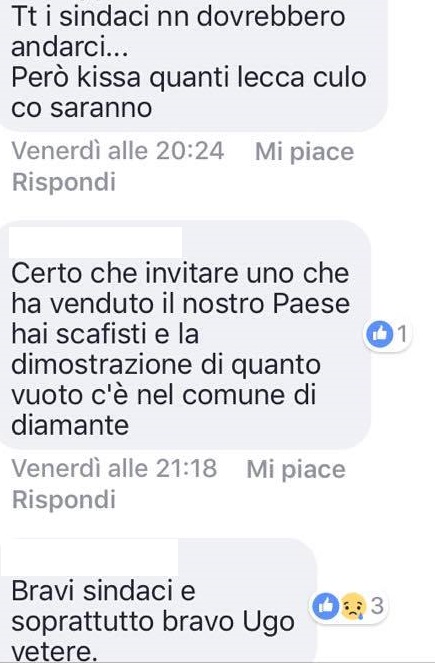The height and width of the screenshot is (669, 435).
Task: Select the 'Bravi sindaci e soprattutto' comment text
Action: coord(153,621)
